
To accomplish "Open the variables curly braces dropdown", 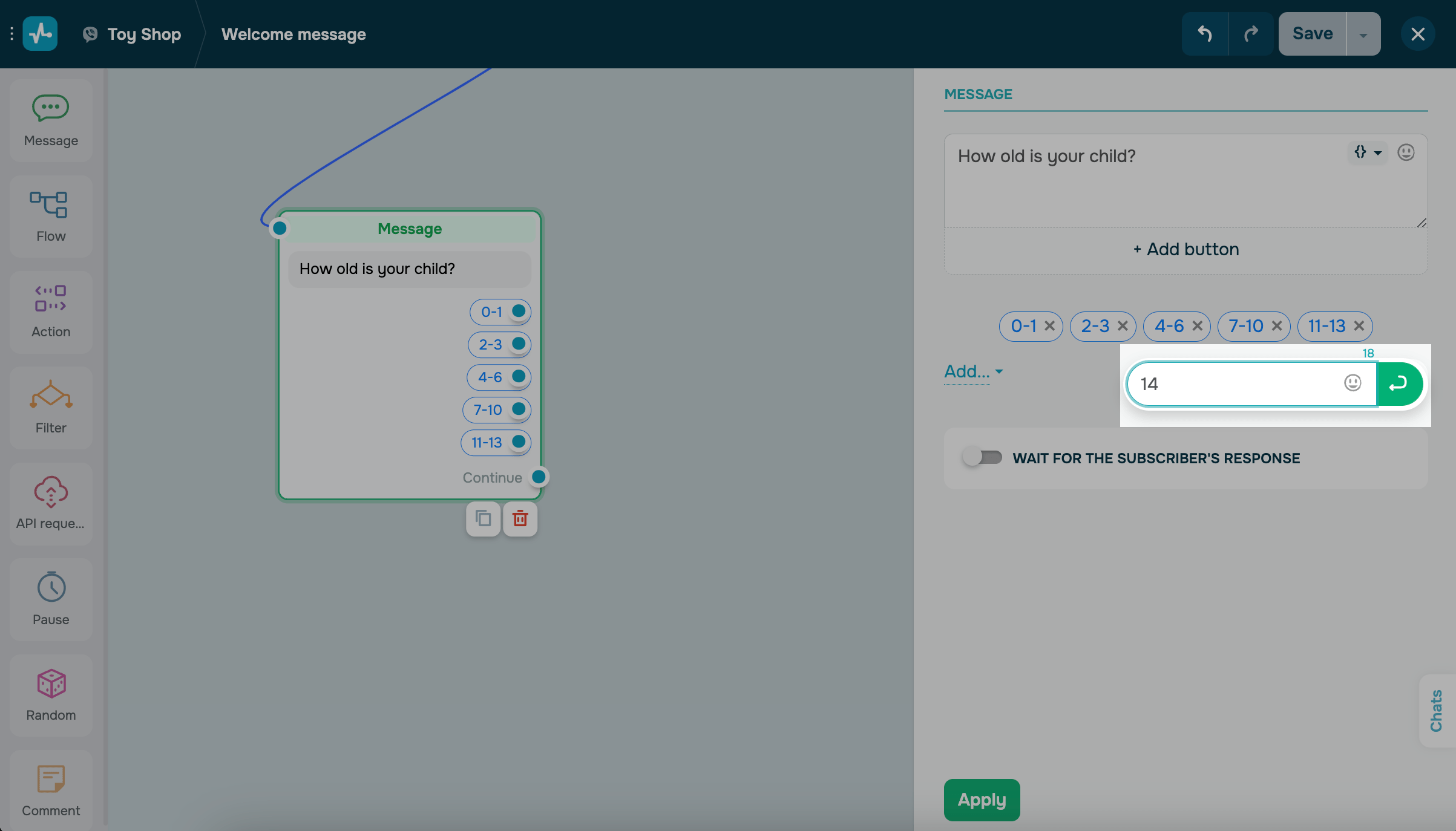I will 1367,152.
